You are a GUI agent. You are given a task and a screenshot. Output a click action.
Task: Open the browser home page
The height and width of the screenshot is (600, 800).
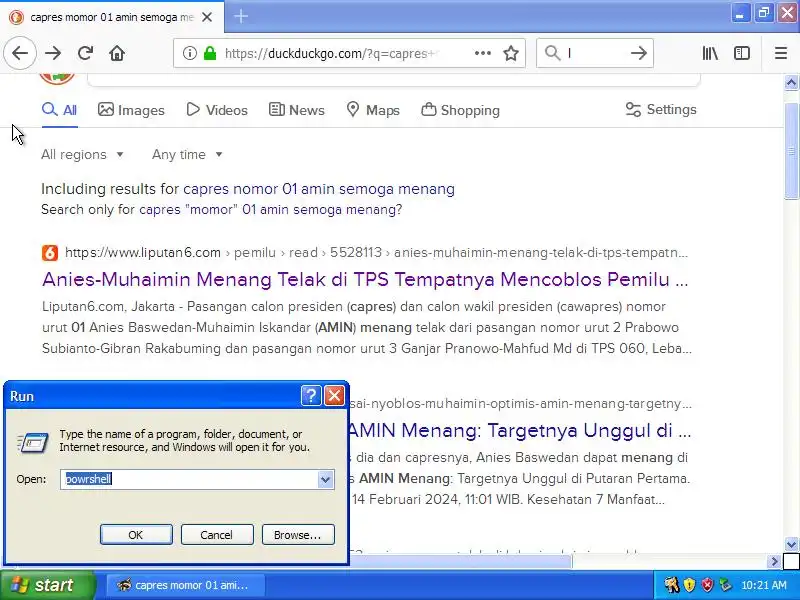[117, 53]
